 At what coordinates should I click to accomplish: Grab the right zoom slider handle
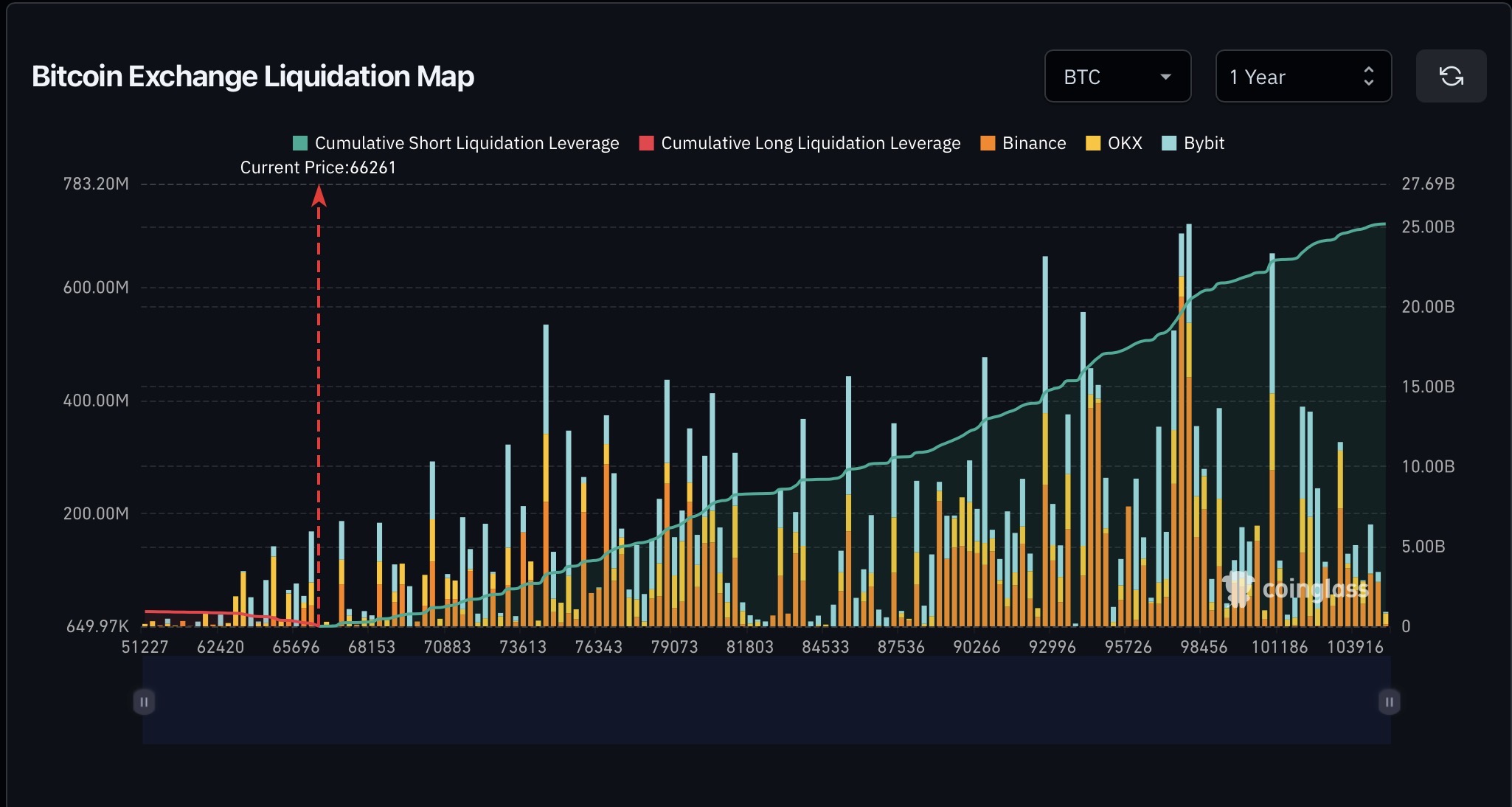[1389, 702]
